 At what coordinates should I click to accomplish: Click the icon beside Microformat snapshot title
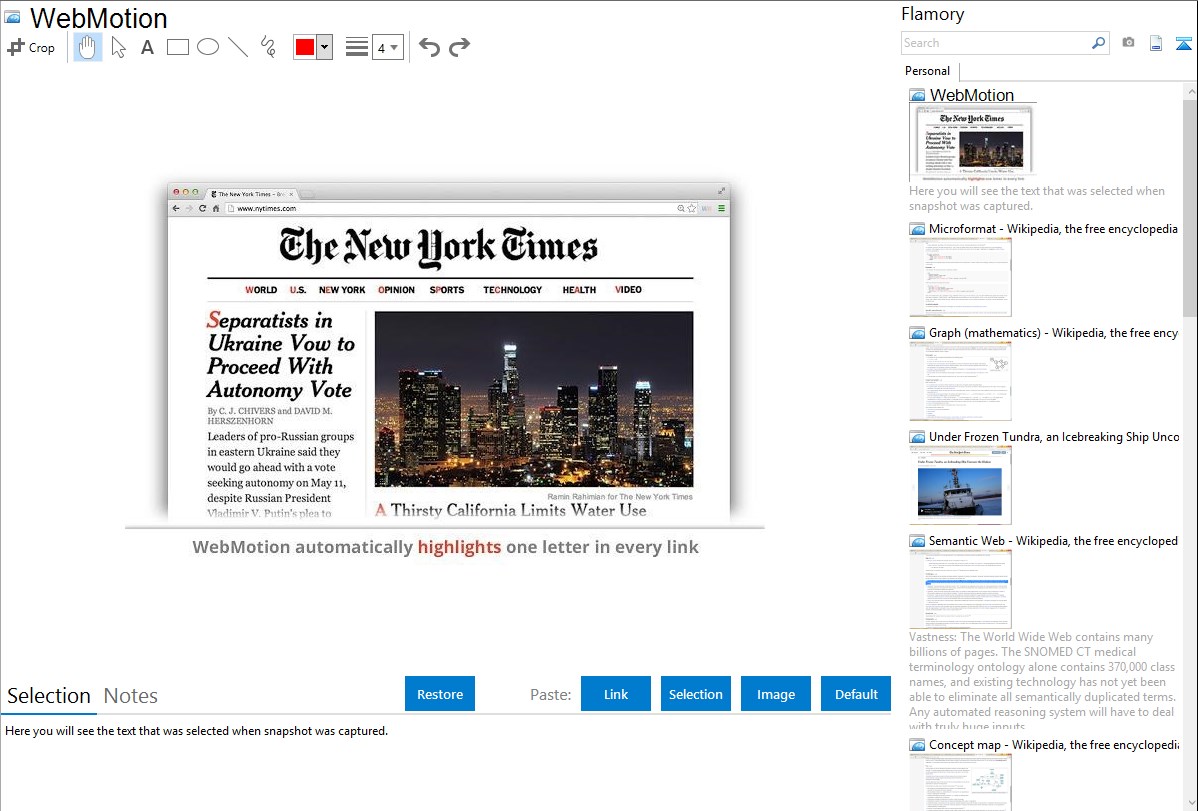[x=917, y=229]
